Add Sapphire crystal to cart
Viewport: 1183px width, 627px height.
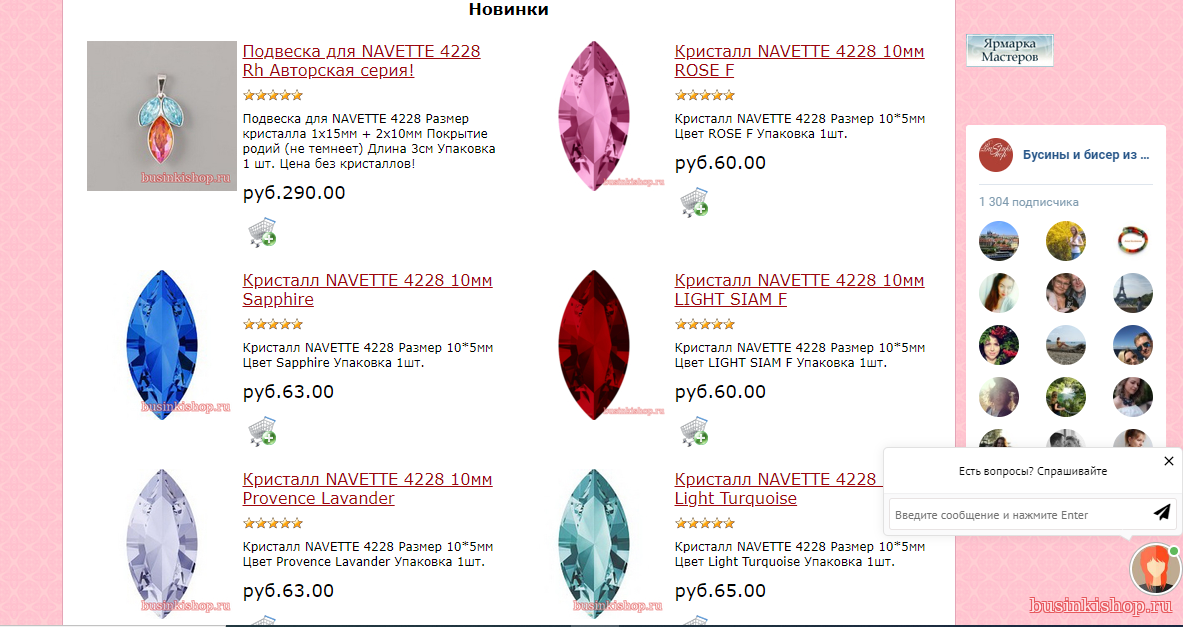262,431
